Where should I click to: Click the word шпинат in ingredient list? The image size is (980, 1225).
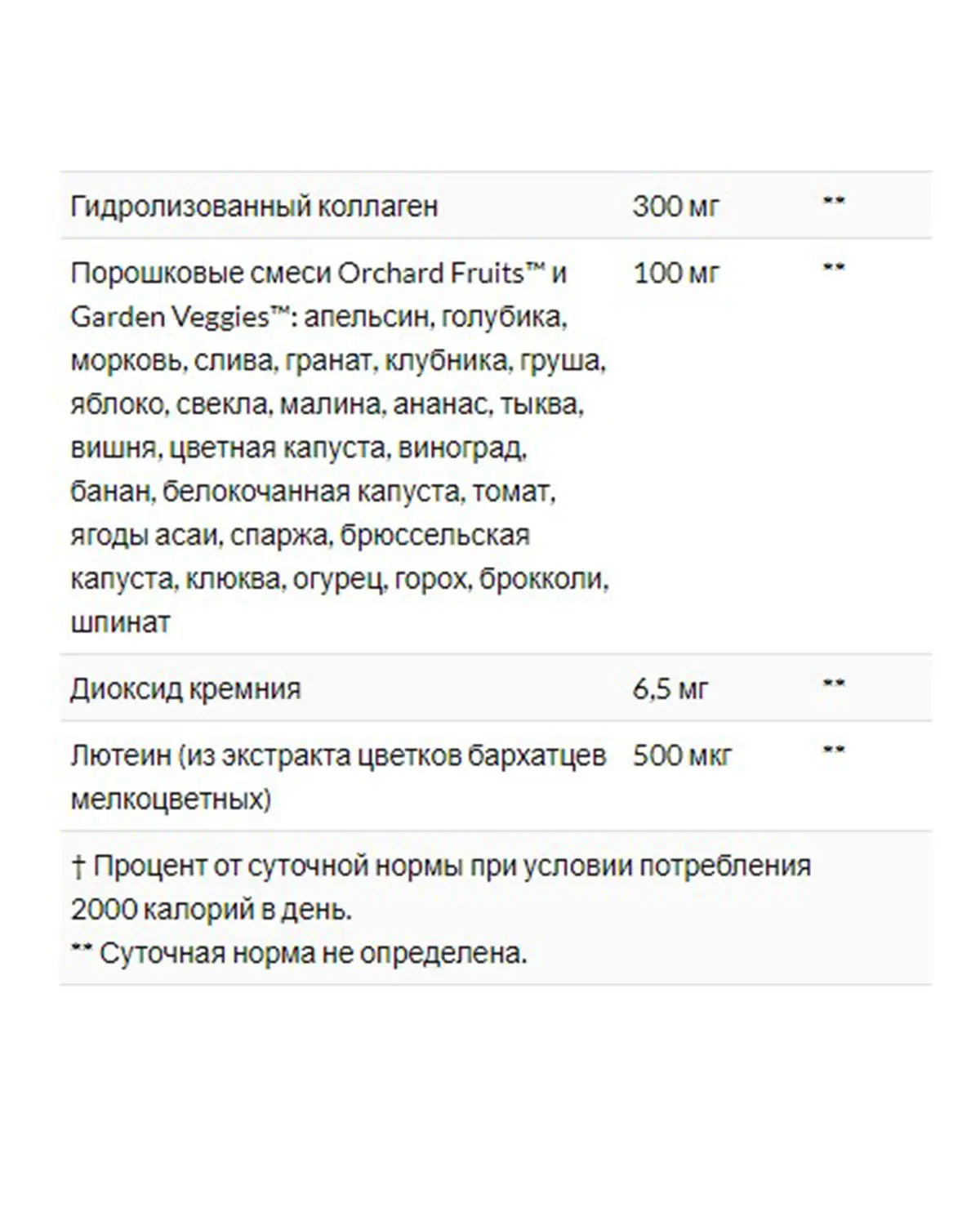120,623
